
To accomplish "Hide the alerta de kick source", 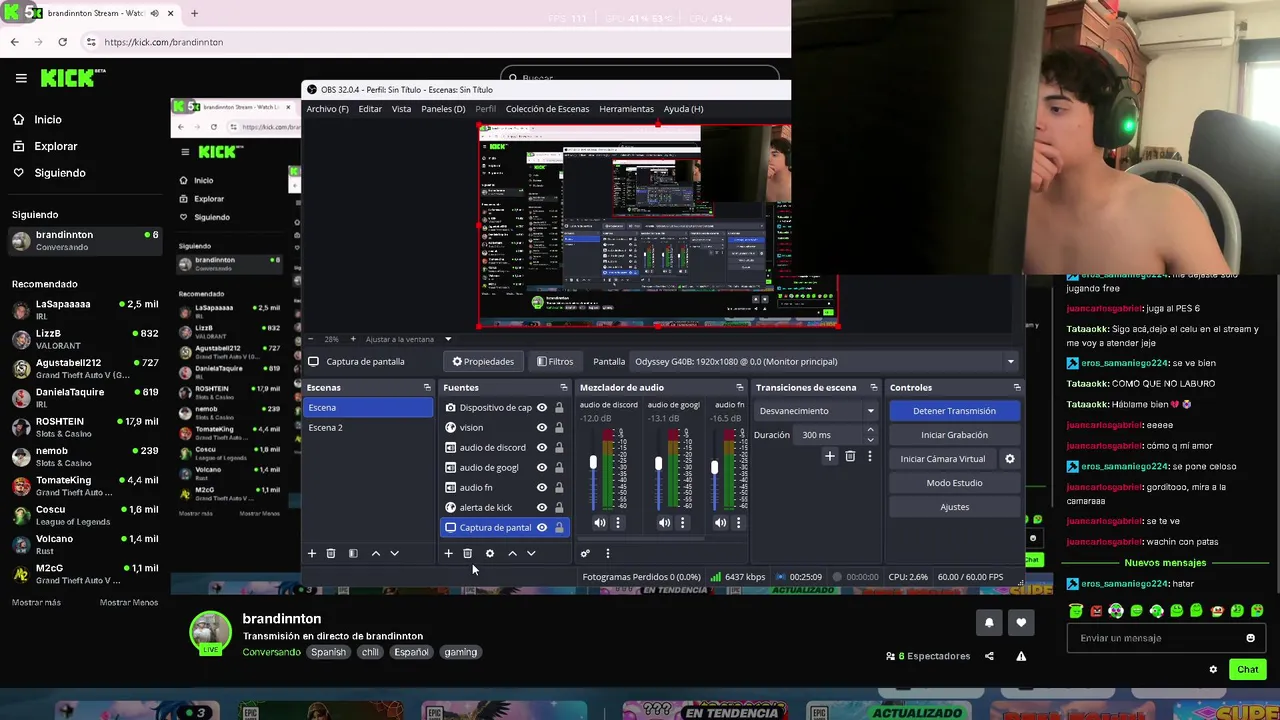I will pos(542,507).
